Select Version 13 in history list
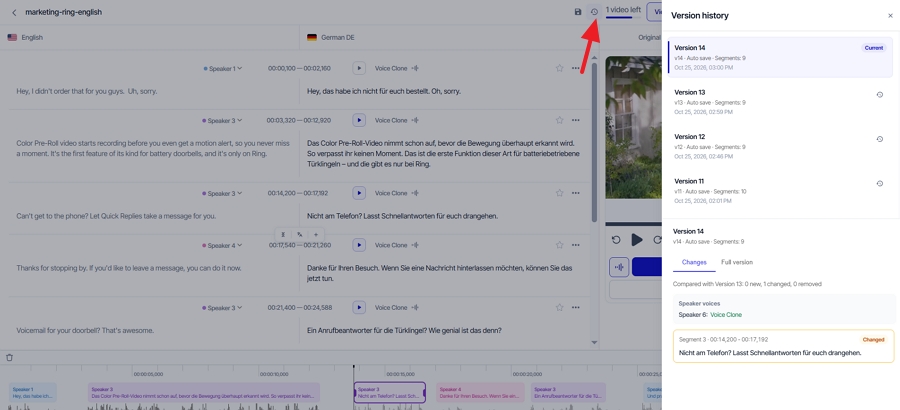This screenshot has width=900, height=410. [x=780, y=102]
